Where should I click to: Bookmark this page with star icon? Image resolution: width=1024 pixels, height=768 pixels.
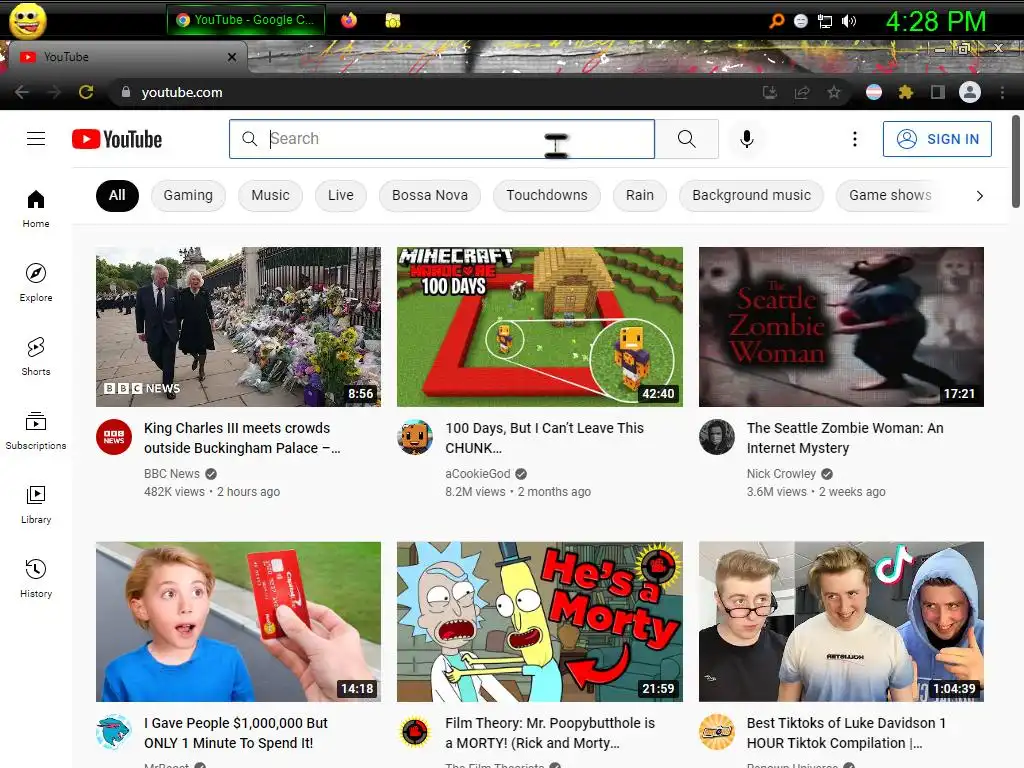834,92
